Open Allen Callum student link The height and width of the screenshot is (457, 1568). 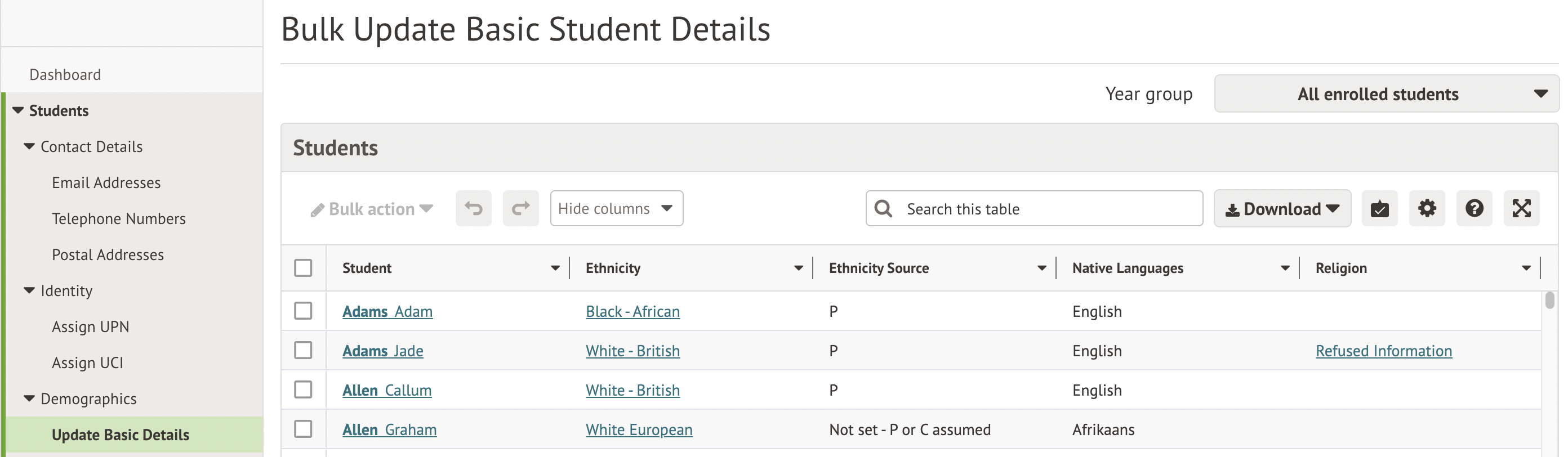pyautogui.click(x=387, y=390)
